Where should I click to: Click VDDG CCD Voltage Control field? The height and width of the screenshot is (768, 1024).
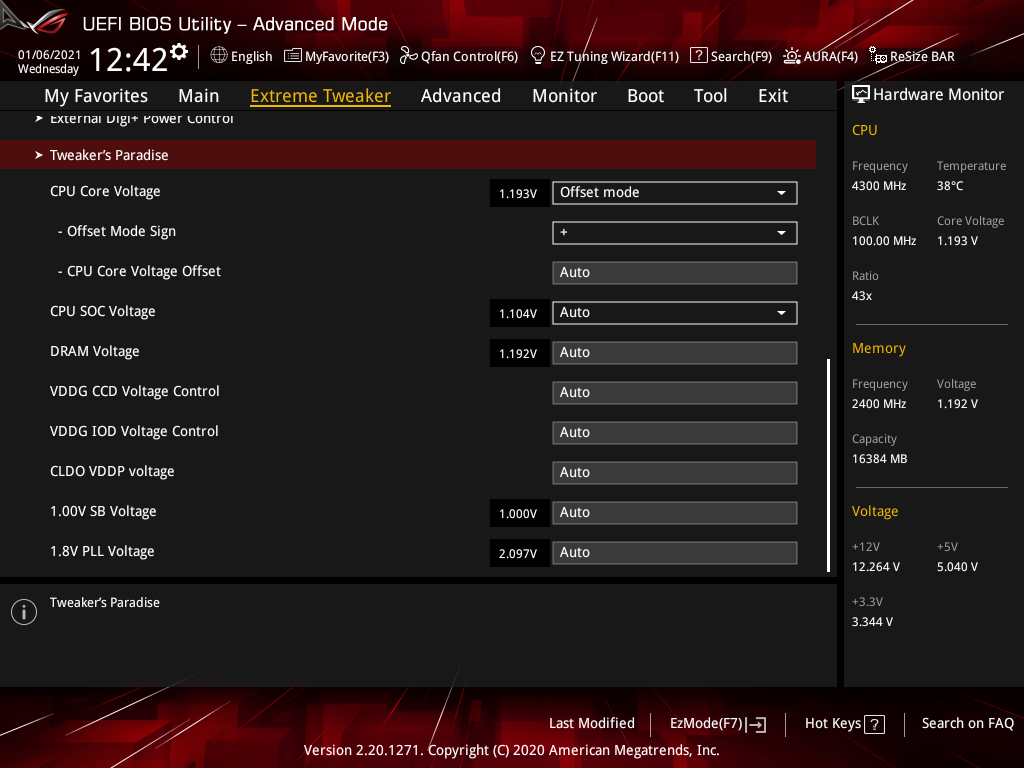pyautogui.click(x=675, y=392)
